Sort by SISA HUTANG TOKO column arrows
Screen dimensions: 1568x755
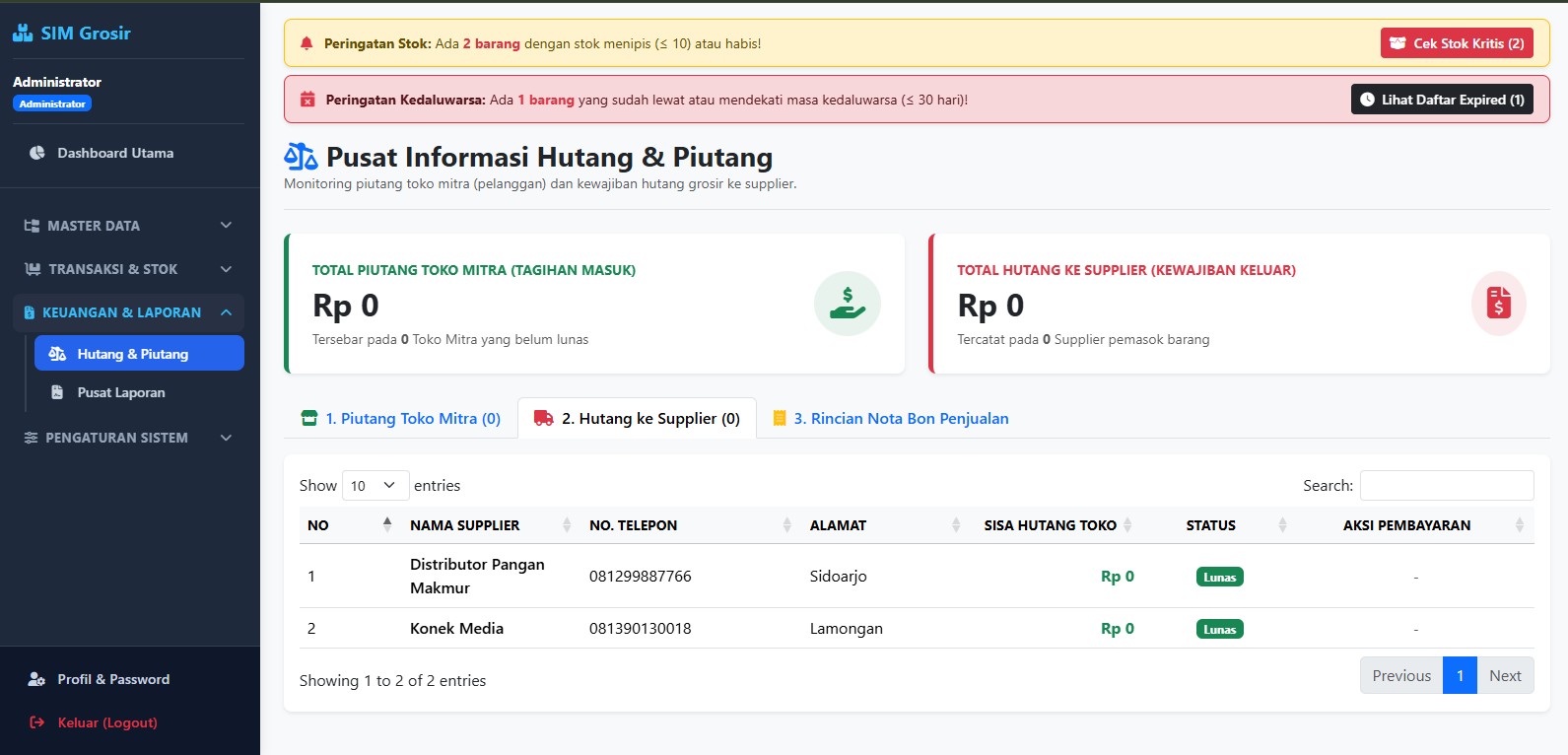(x=1127, y=525)
